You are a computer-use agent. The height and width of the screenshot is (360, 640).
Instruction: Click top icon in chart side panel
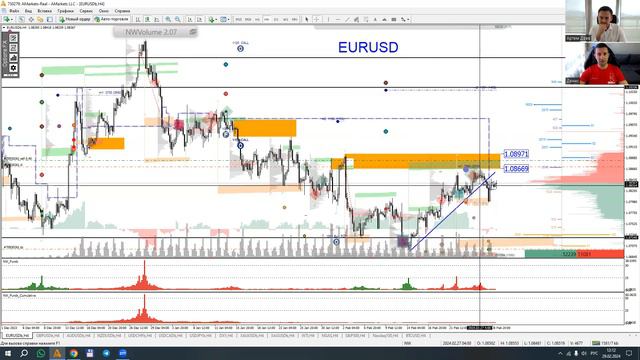(13, 38)
